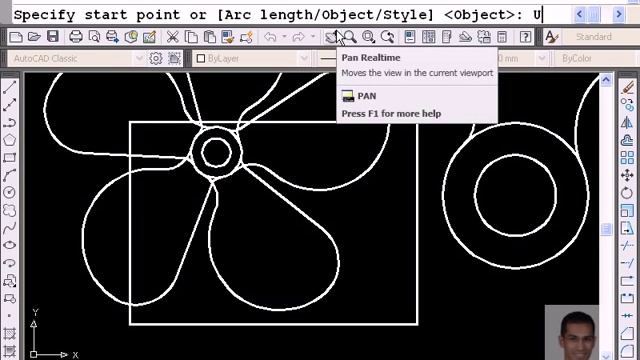
Task: Click the Copy to clipboard toolbar icon
Action: click(x=191, y=37)
